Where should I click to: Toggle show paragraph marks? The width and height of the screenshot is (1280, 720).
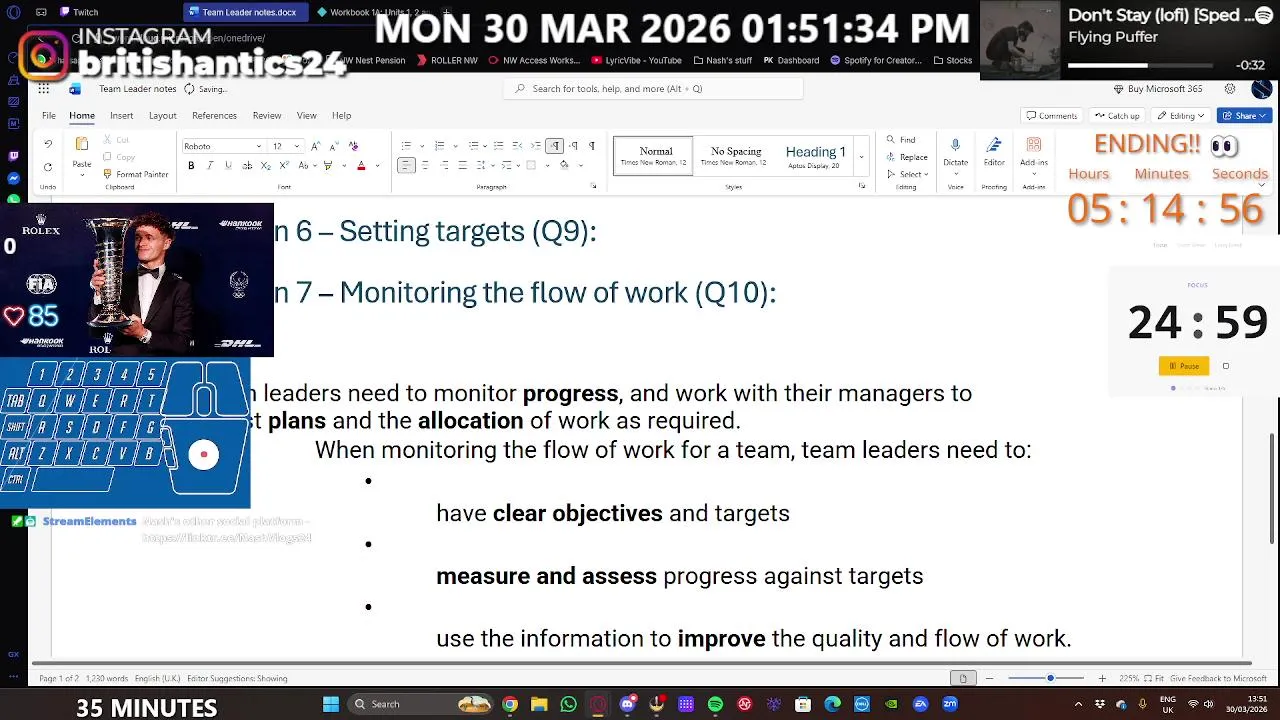coord(592,146)
